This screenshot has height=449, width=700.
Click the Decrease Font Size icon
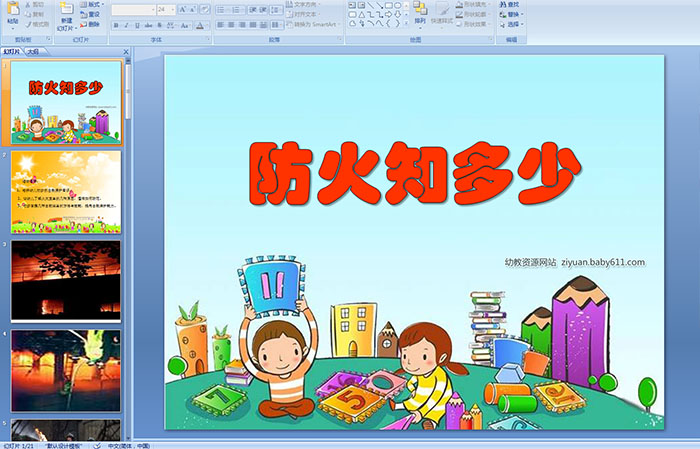pyautogui.click(x=193, y=9)
